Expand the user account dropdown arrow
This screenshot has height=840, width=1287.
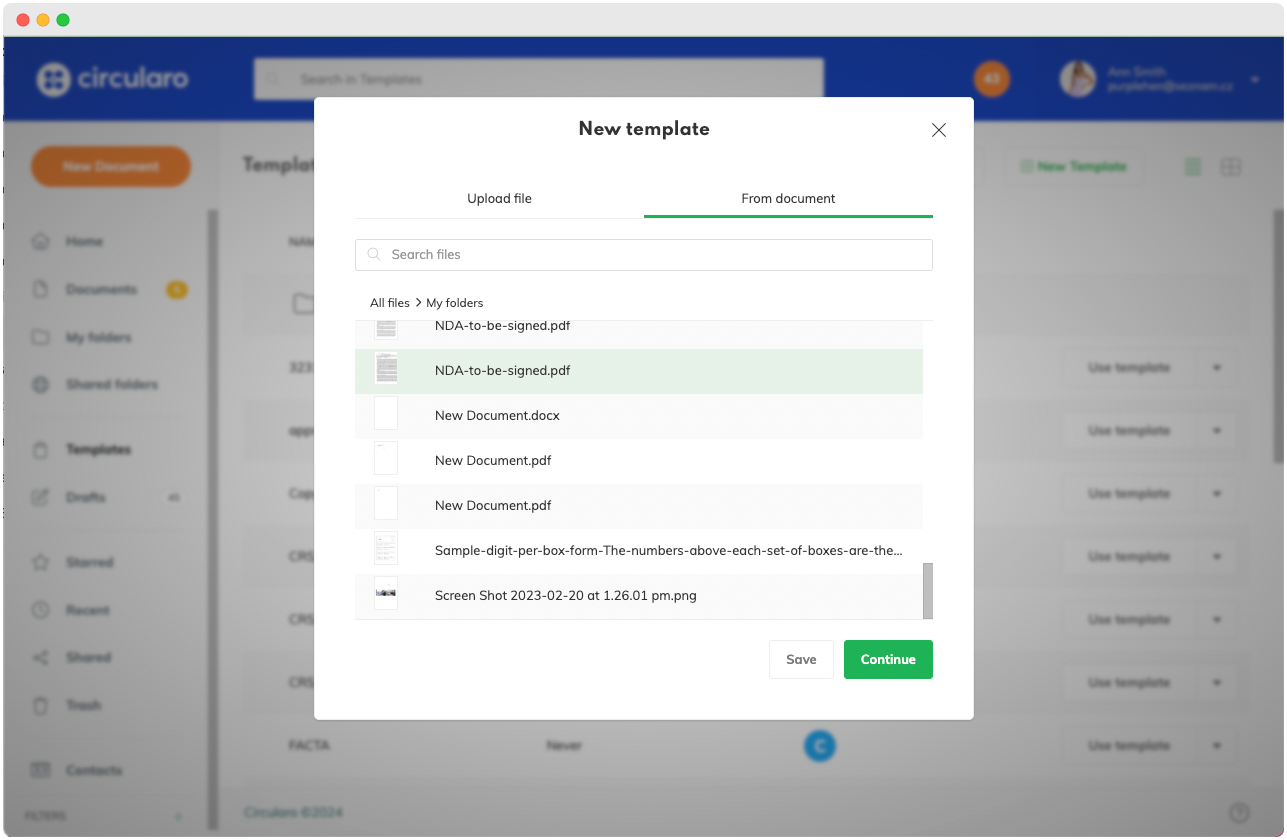(x=1255, y=80)
